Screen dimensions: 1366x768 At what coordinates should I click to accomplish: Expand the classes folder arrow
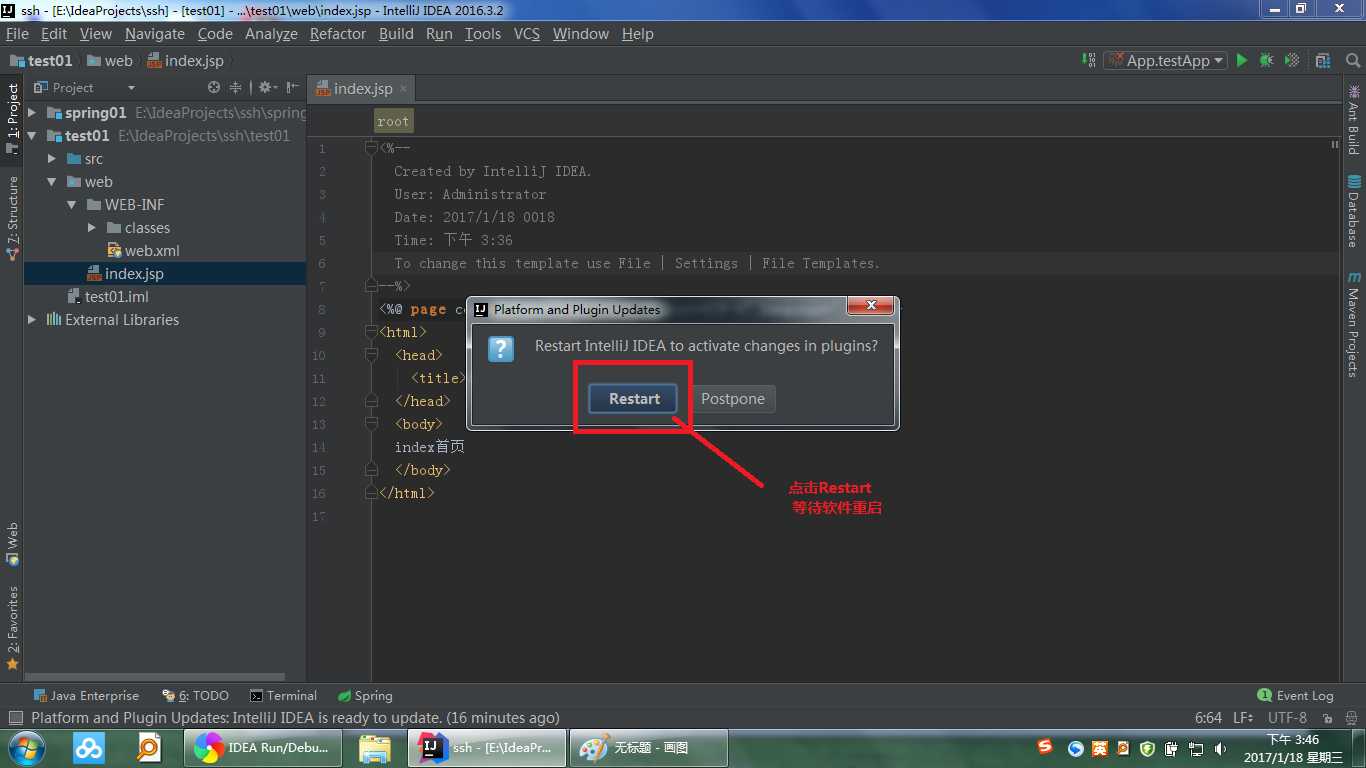(x=92, y=228)
